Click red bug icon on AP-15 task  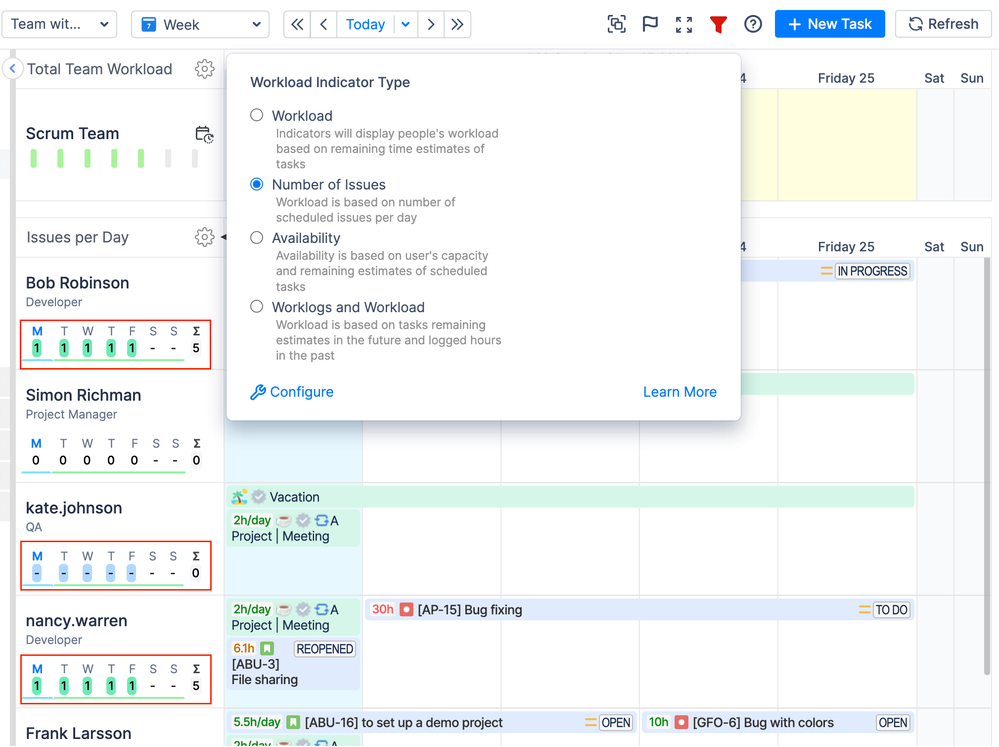click(x=406, y=609)
